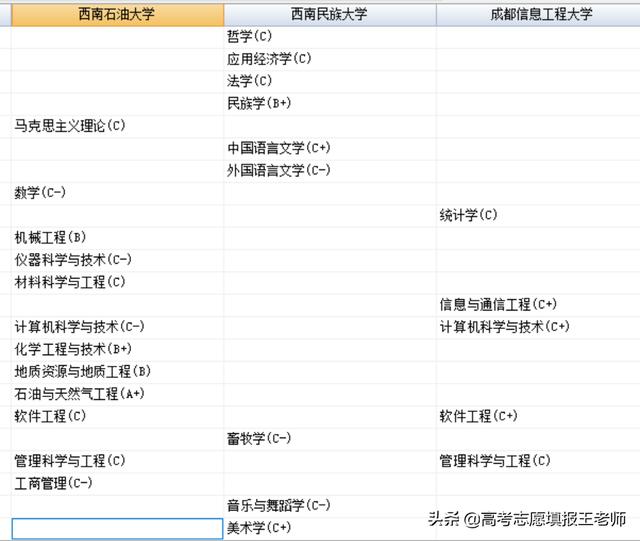Click the cell 工商管理(C-)

pyautogui.click(x=118, y=484)
